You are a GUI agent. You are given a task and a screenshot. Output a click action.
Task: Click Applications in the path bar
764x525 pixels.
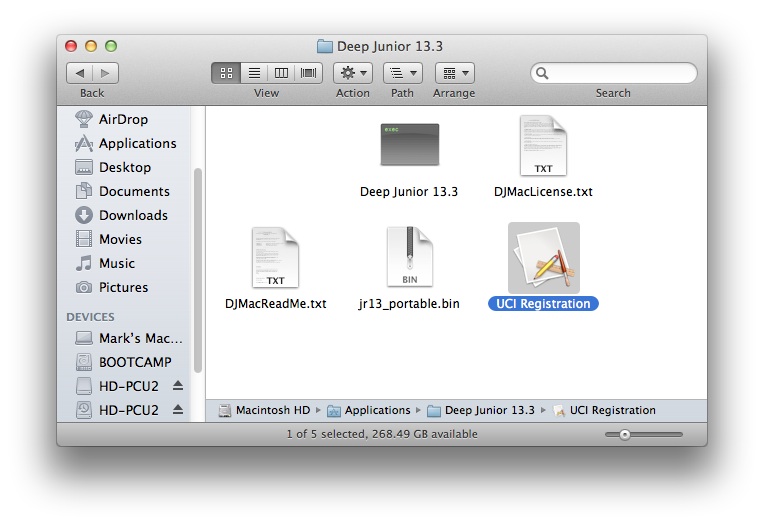click(x=377, y=410)
